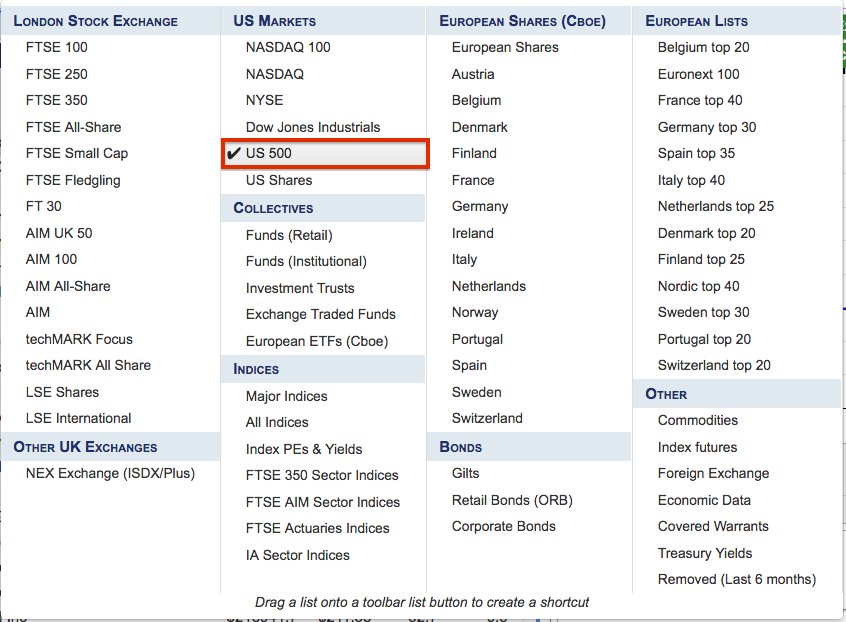Screen dimensions: 846x622
Task: Open Spain top 35
Action: 697,154
